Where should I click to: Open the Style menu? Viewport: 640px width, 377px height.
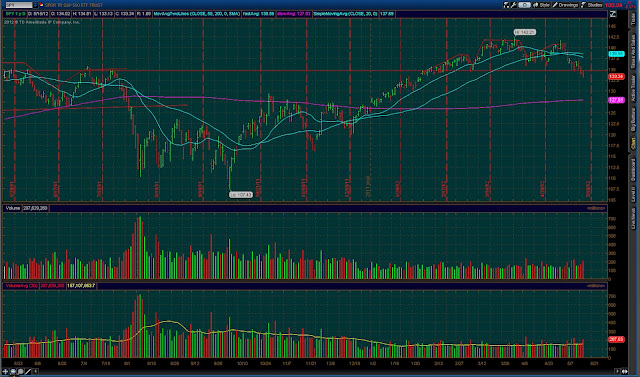coord(541,5)
